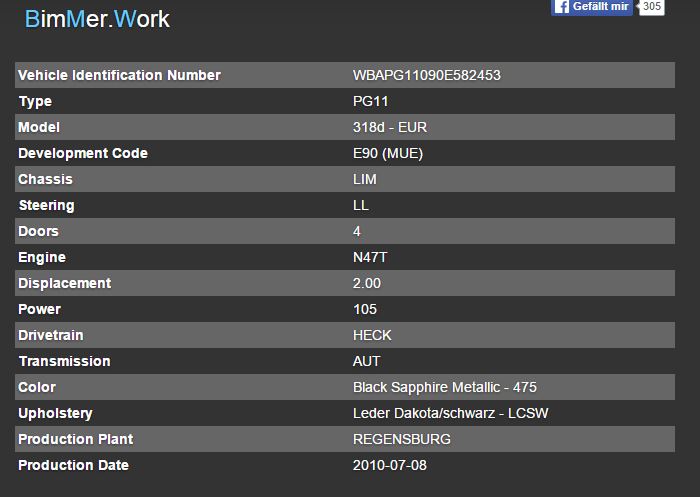The image size is (700, 497).
Task: Click the Type value PG11
Action: point(370,102)
